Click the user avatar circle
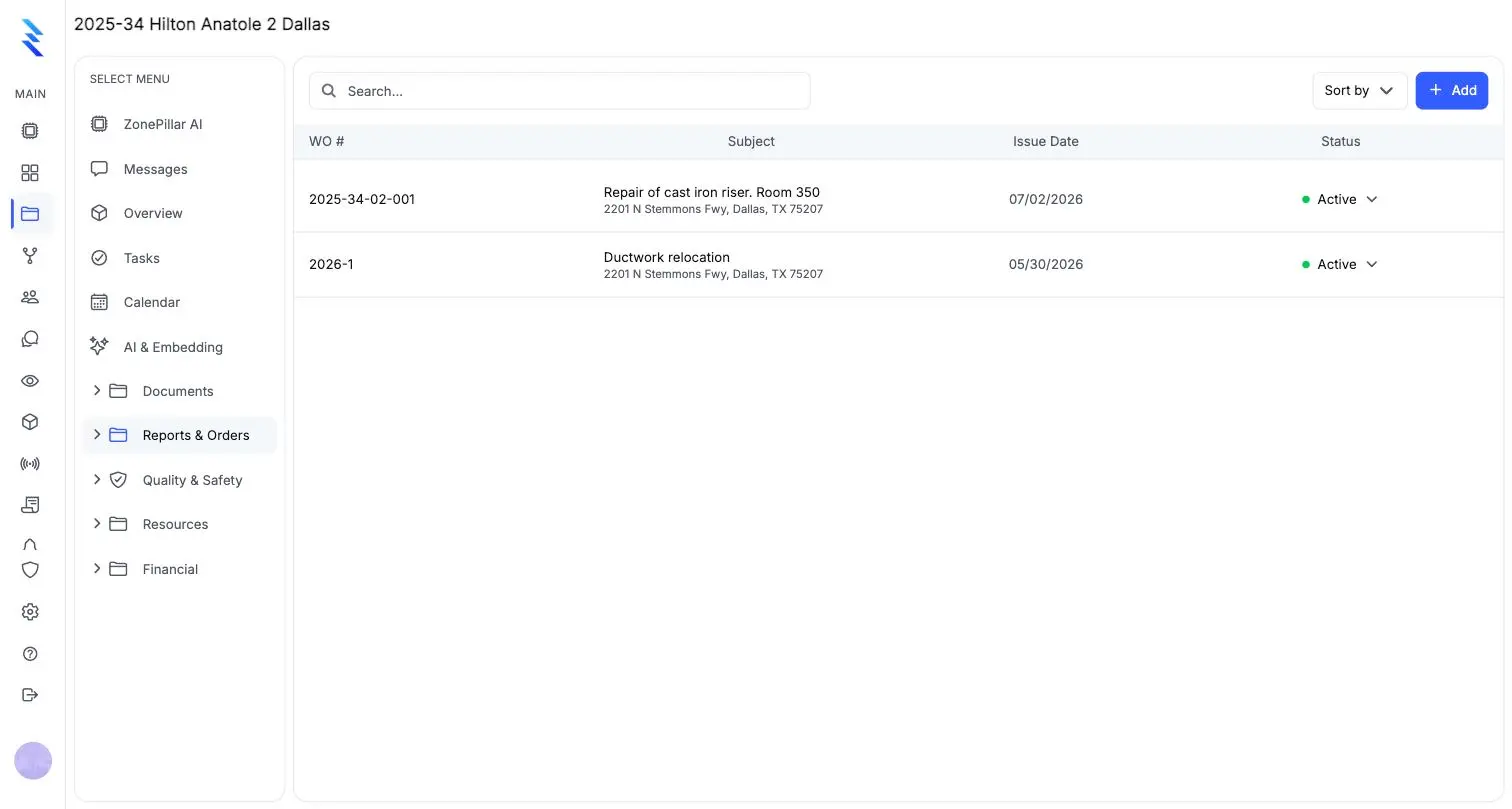This screenshot has width=1512, height=809. click(33, 761)
